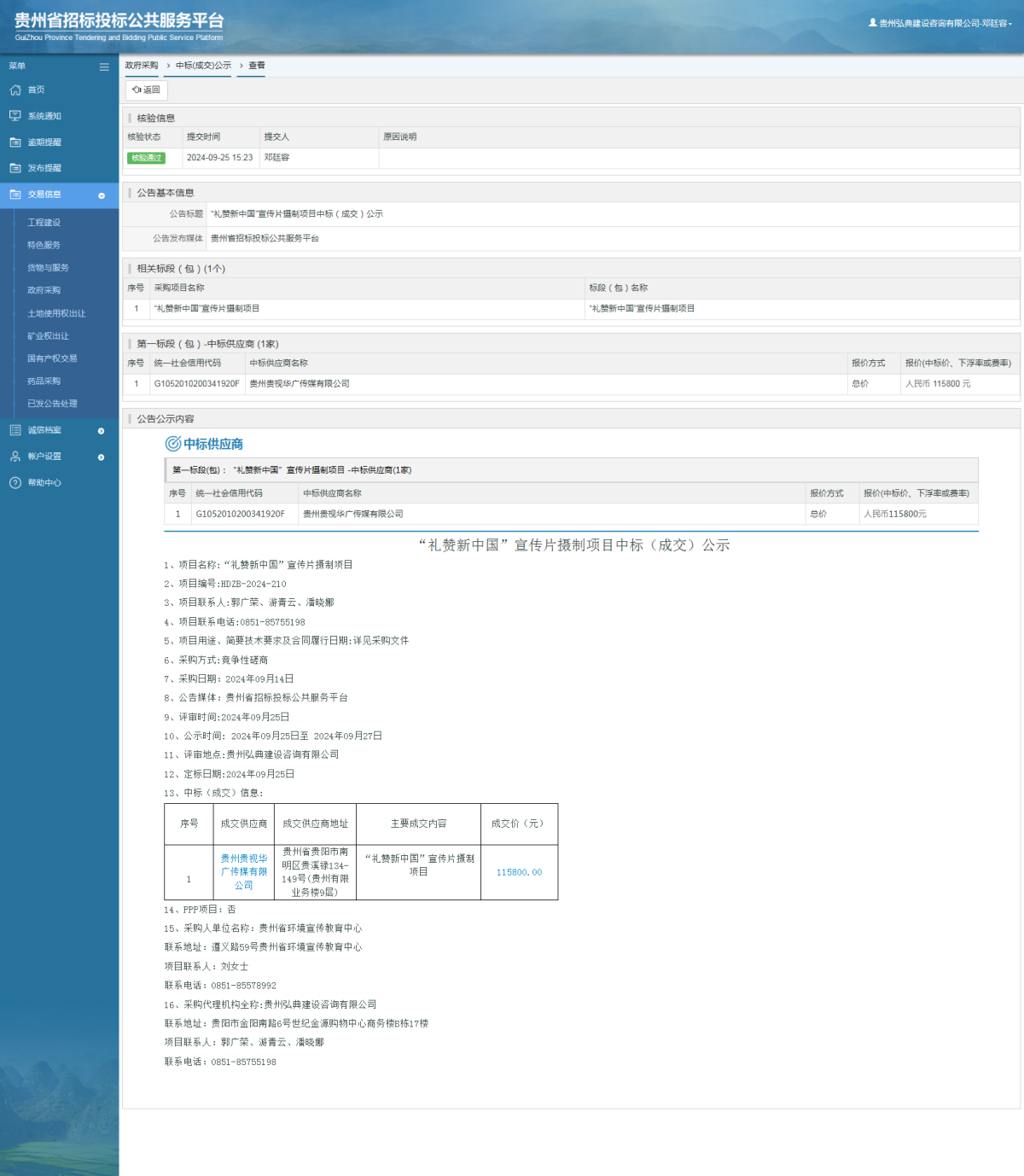Image resolution: width=1024 pixels, height=1176 pixels.
Task: Click 中标(成交)公示 breadcrumb link
Action: 204,66
